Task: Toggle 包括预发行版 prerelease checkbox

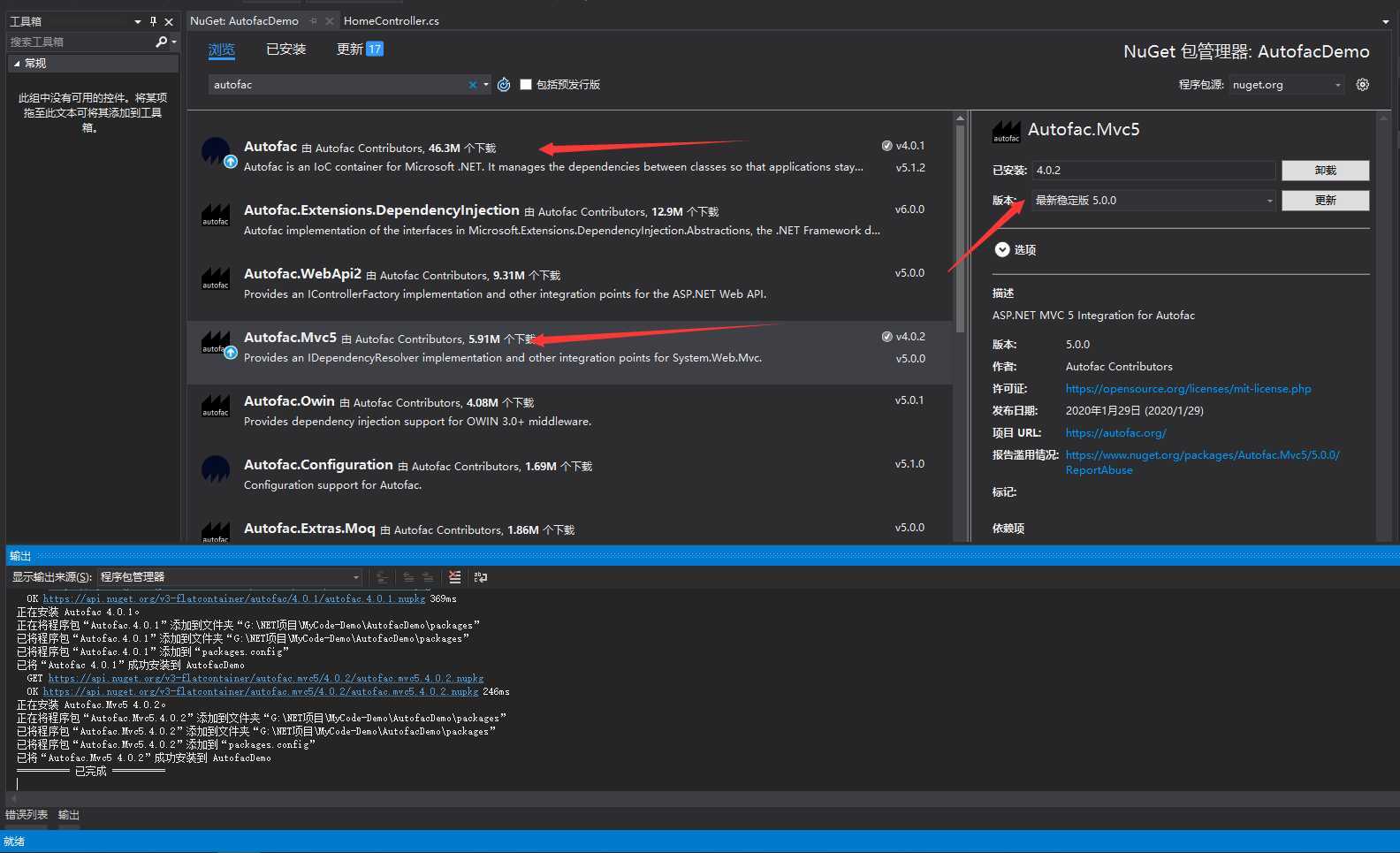Action: click(x=526, y=85)
